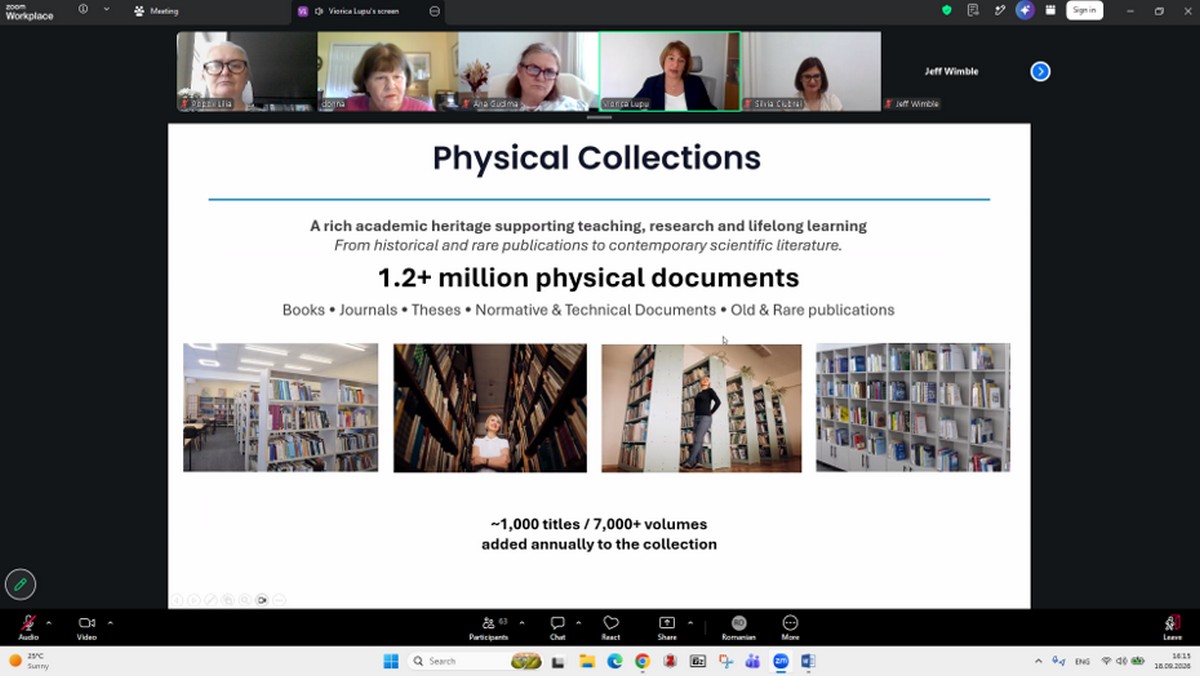1200x676 pixels.
Task: Open Microsoft Edge from taskbar
Action: point(614,661)
